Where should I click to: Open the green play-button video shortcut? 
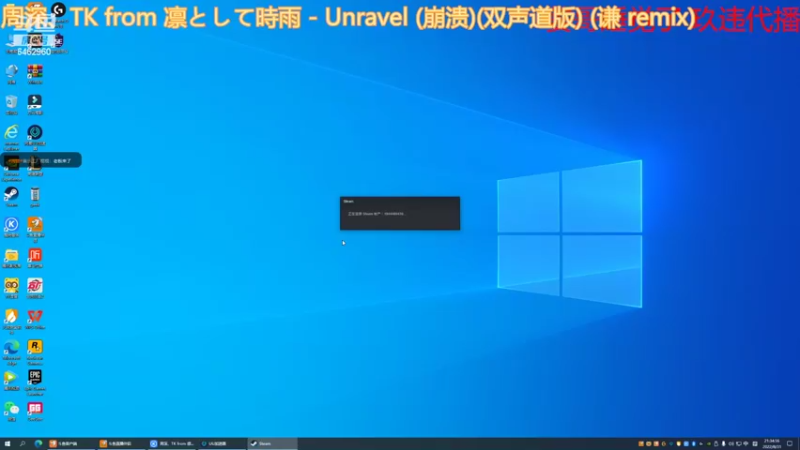coord(11,380)
